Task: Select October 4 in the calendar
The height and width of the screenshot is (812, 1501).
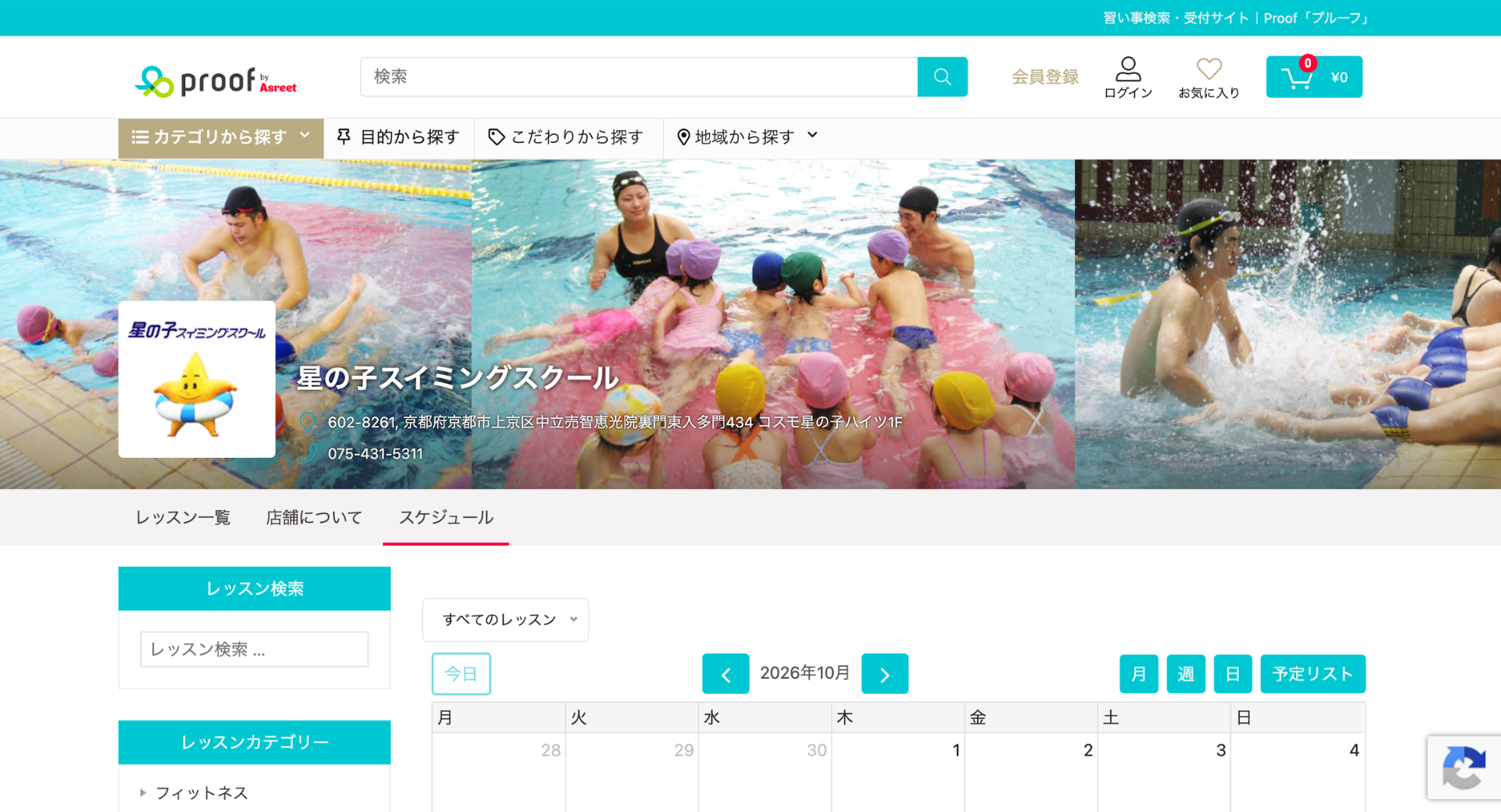Action: (1354, 750)
